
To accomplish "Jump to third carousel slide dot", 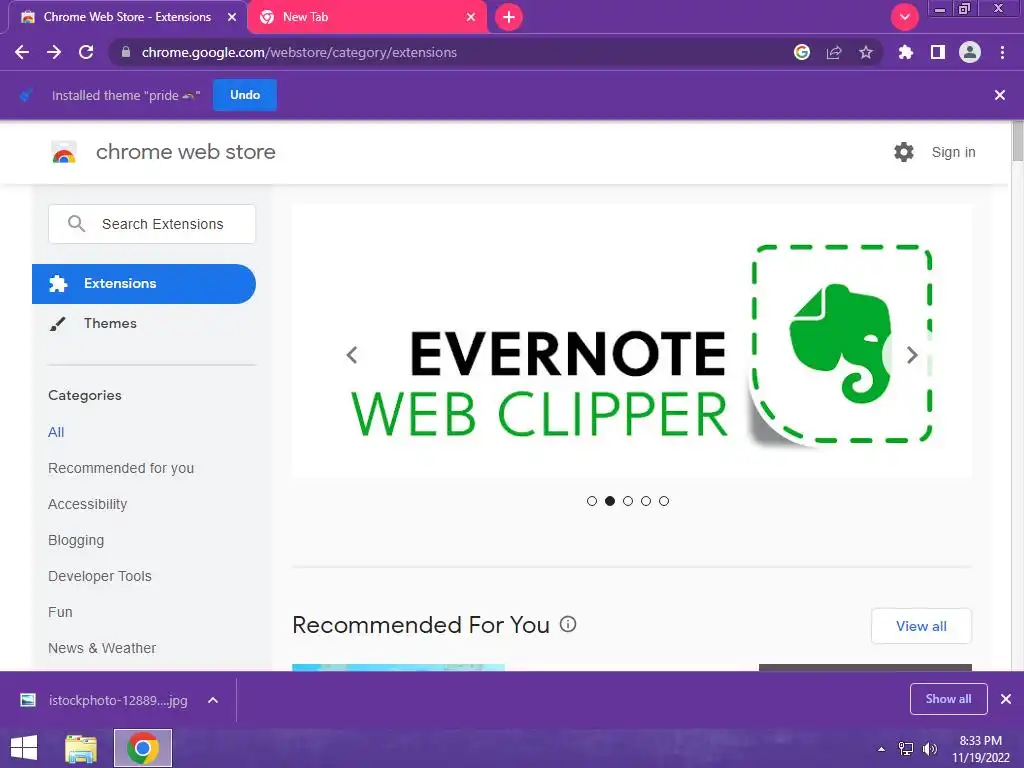I will click(x=628, y=501).
